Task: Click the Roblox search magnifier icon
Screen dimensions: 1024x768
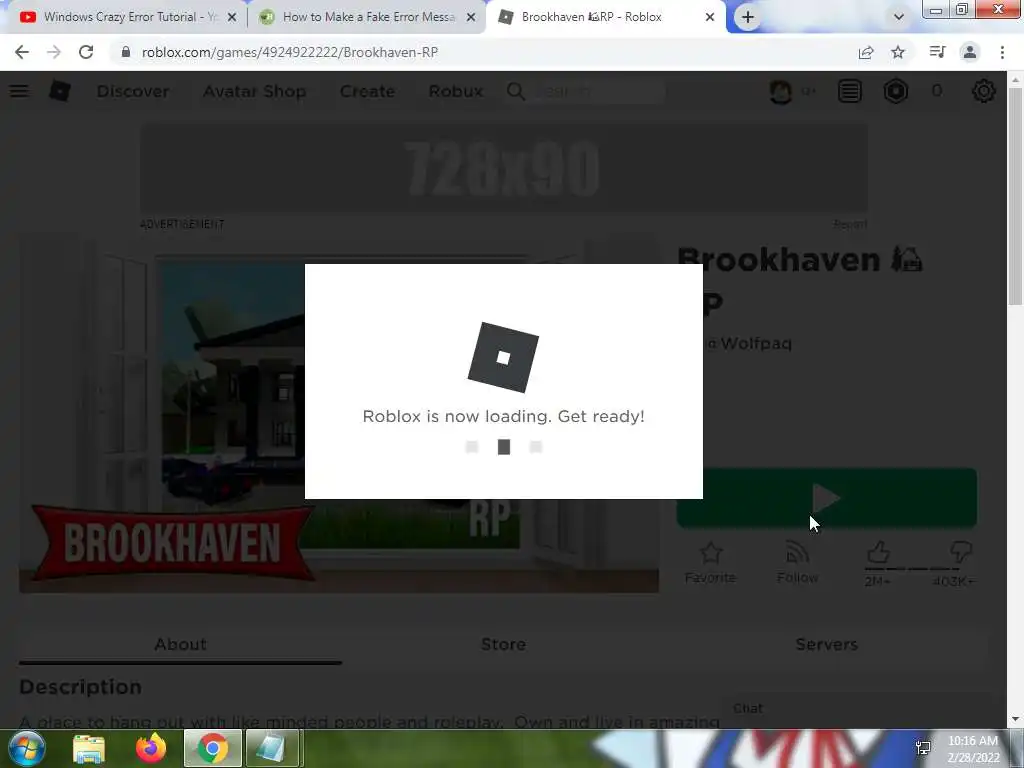Action: tap(515, 91)
